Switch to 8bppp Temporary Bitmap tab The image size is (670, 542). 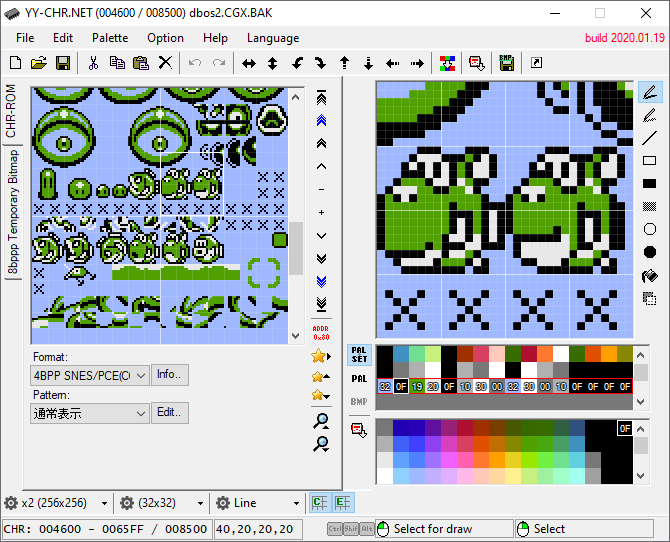(13, 212)
